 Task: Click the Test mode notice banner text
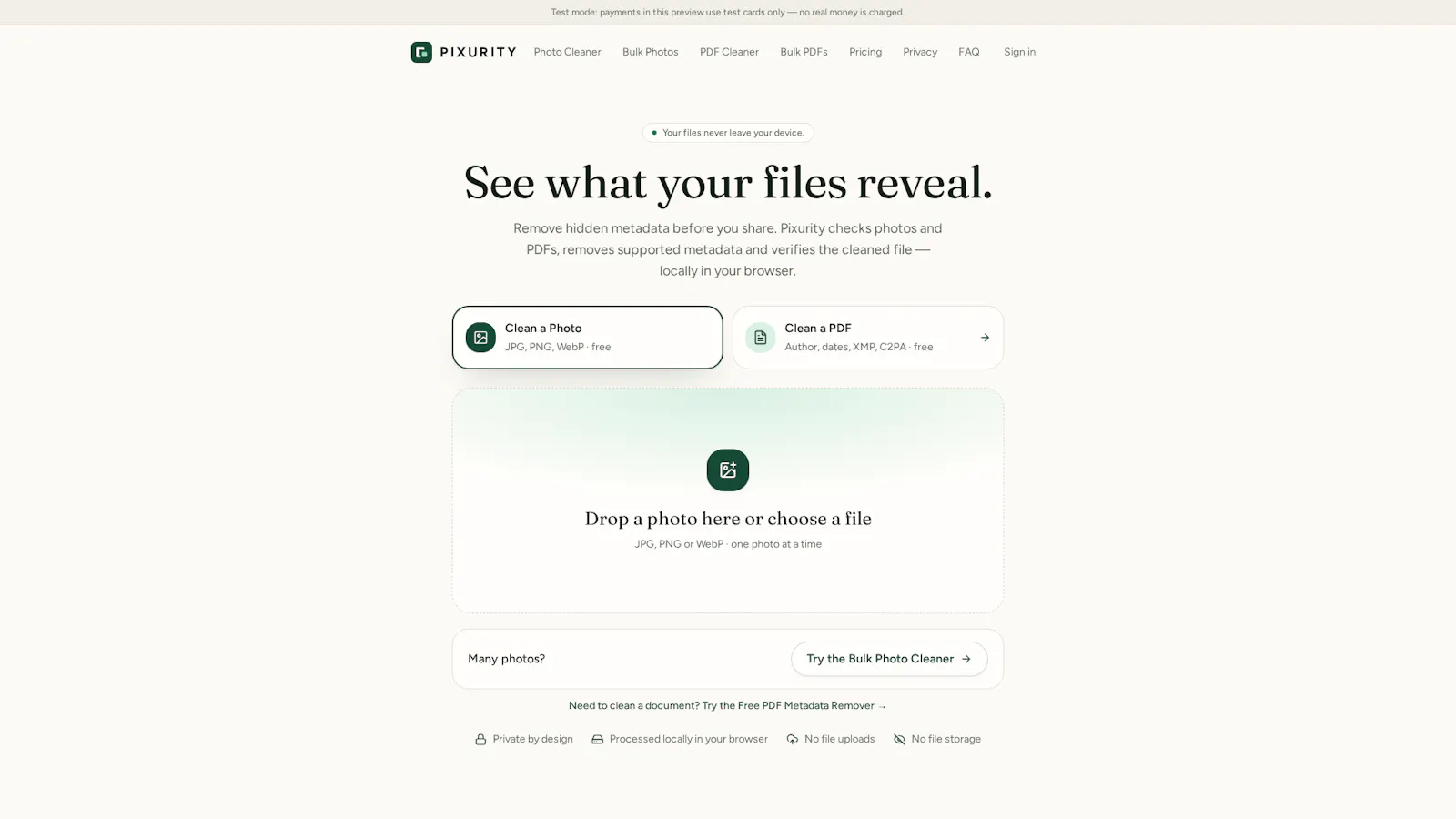728,13
